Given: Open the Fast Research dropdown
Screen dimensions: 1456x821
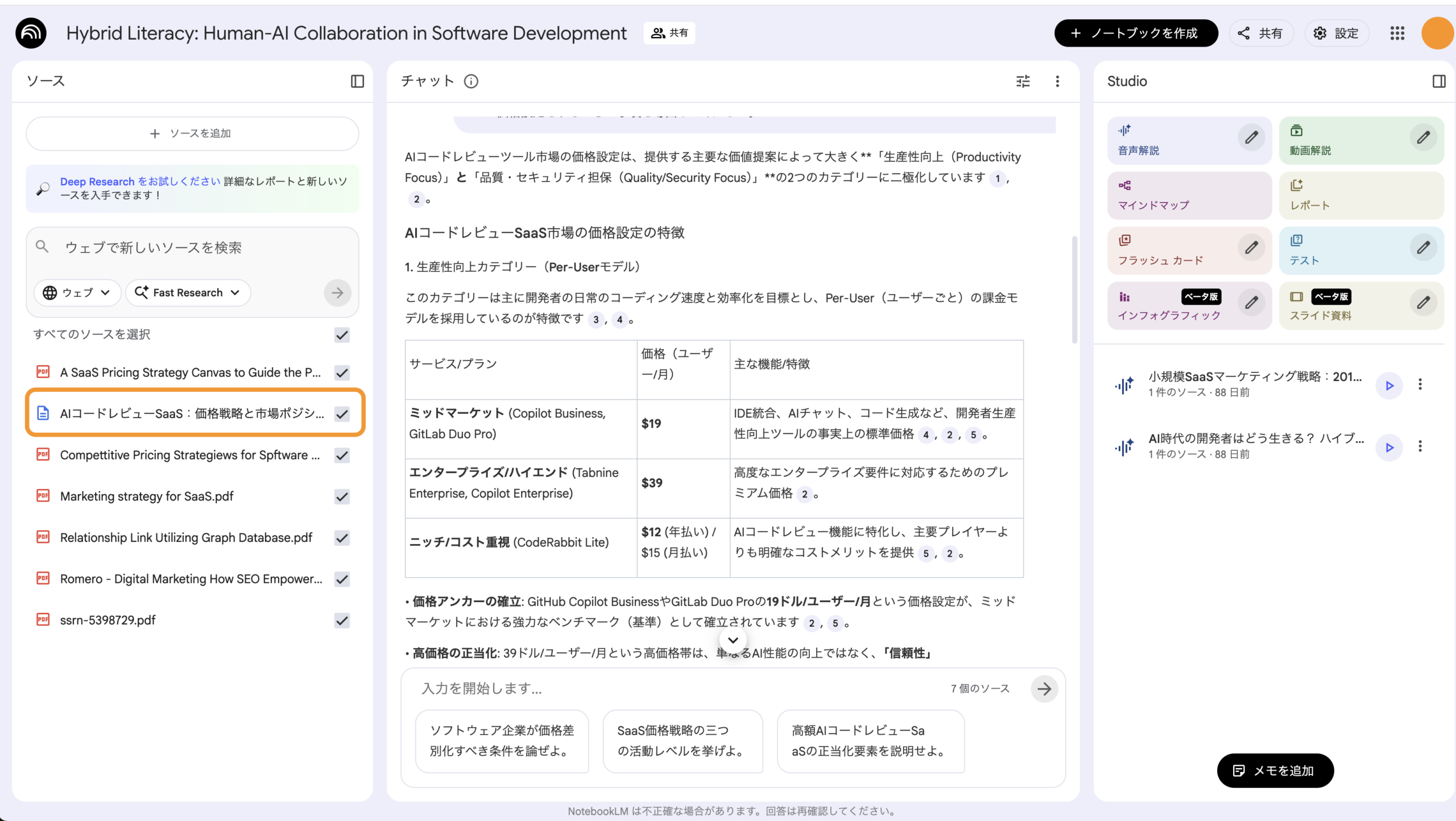Looking at the screenshot, I should click(x=188, y=292).
